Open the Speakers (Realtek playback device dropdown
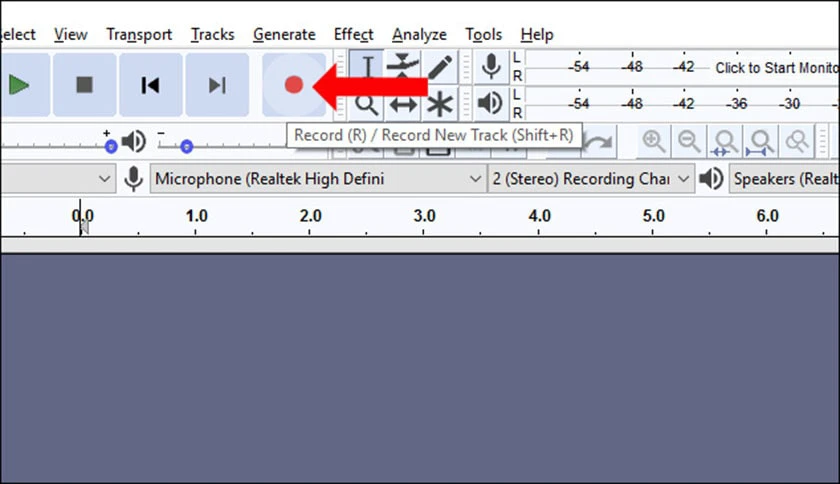Screen dimensions: 840x484 coord(784,178)
